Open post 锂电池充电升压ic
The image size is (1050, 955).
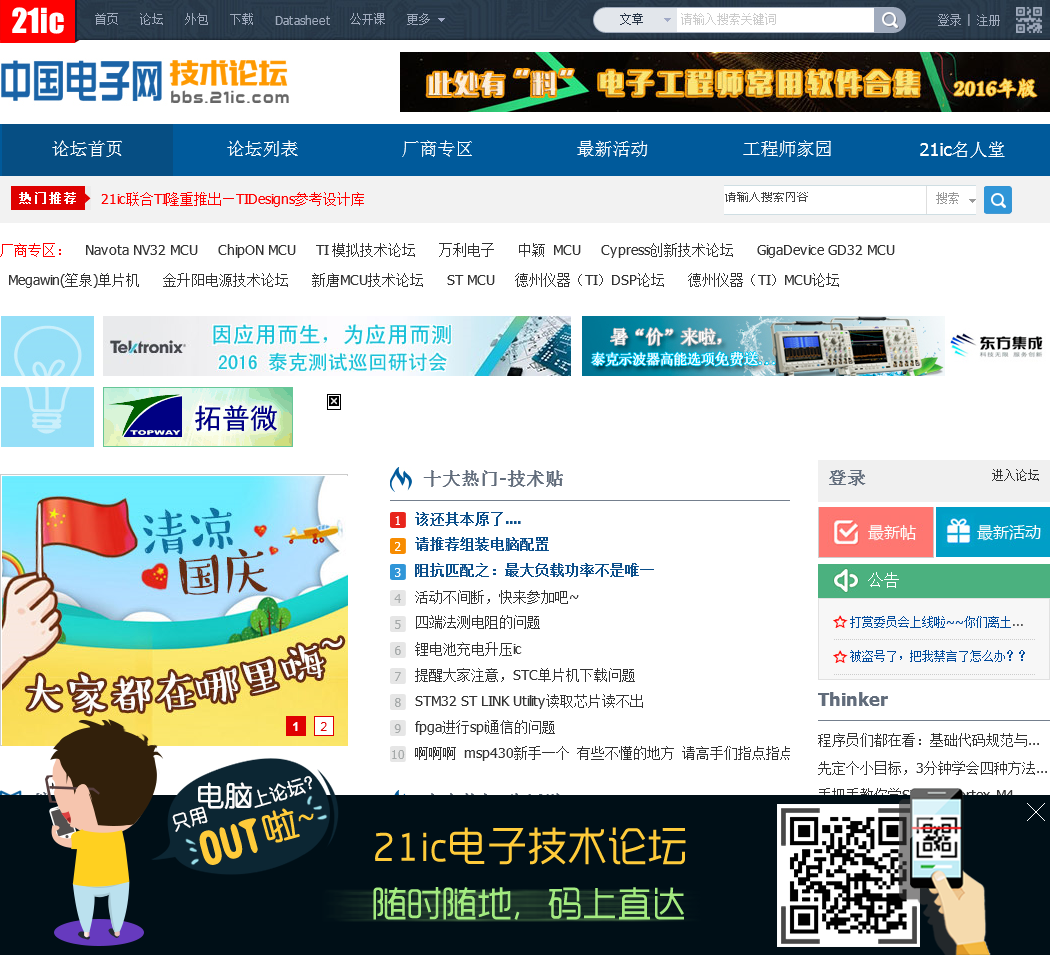coord(467,650)
